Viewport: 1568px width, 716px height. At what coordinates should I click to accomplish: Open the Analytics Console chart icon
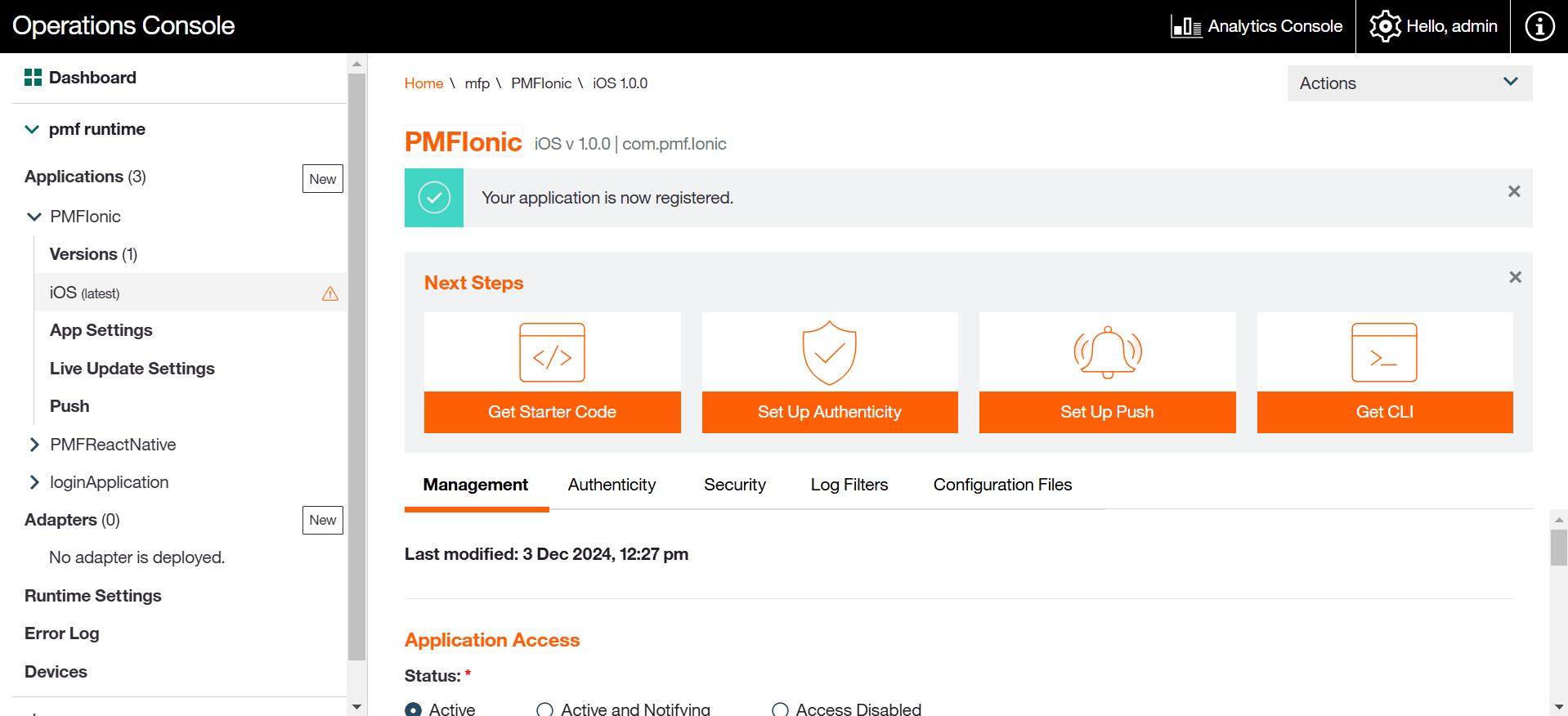(x=1185, y=26)
